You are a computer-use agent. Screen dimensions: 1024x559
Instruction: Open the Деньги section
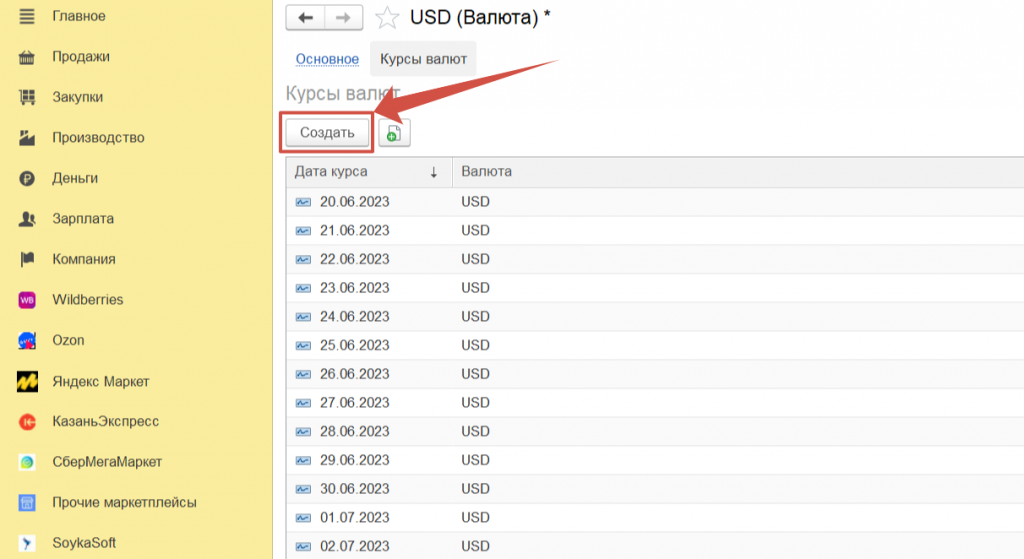(75, 178)
